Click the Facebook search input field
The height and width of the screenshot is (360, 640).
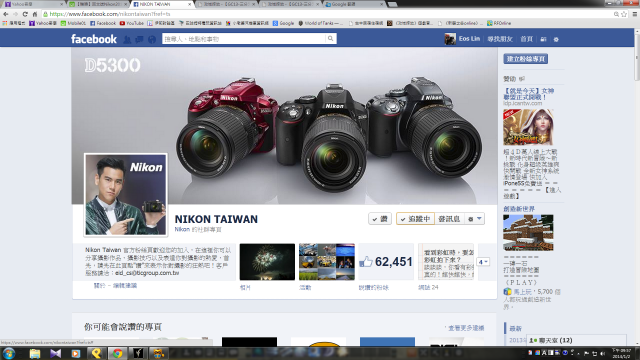coord(244,39)
